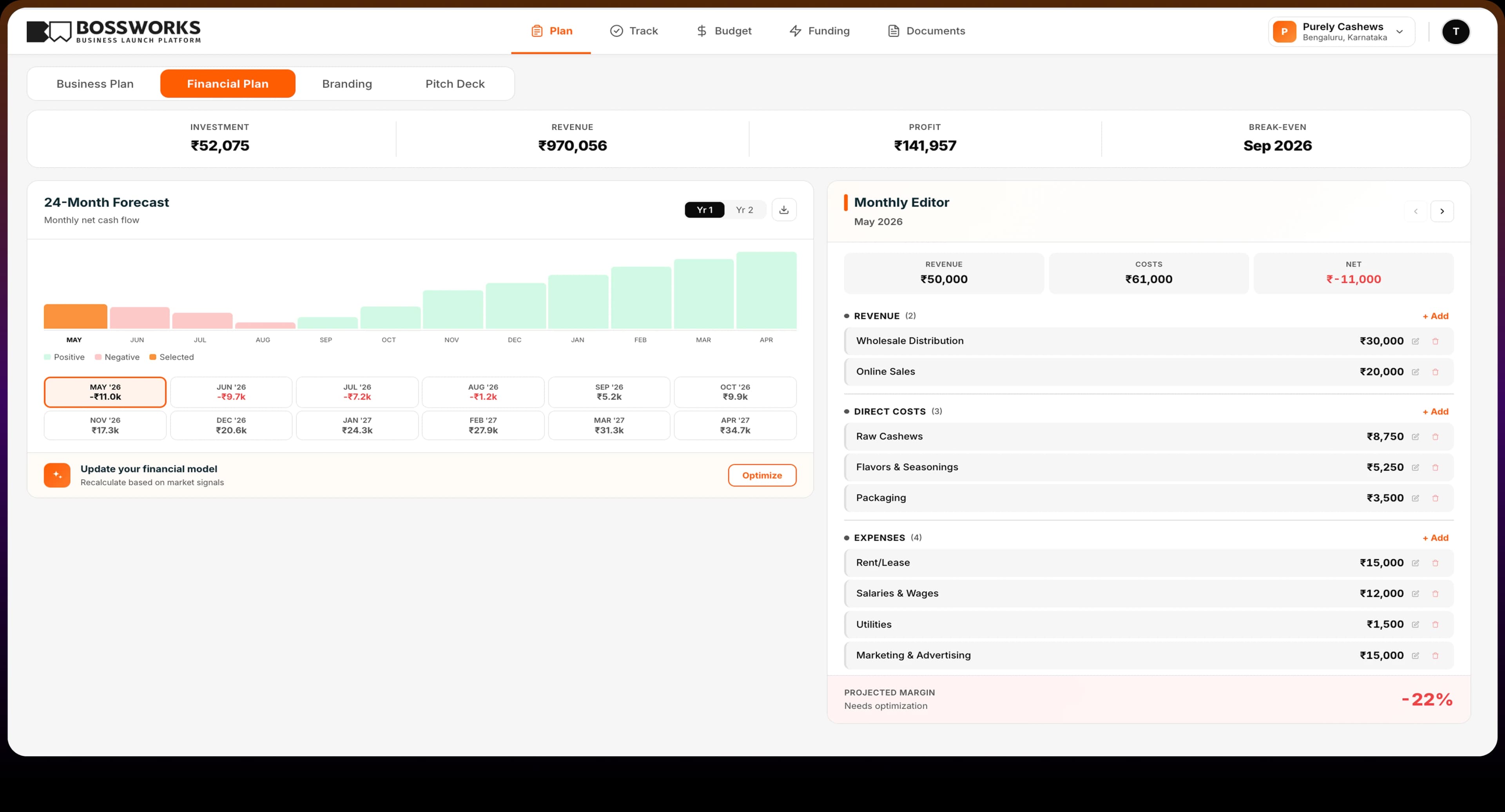Click the Purely Cashews P badge
The image size is (1505, 812).
point(1284,31)
